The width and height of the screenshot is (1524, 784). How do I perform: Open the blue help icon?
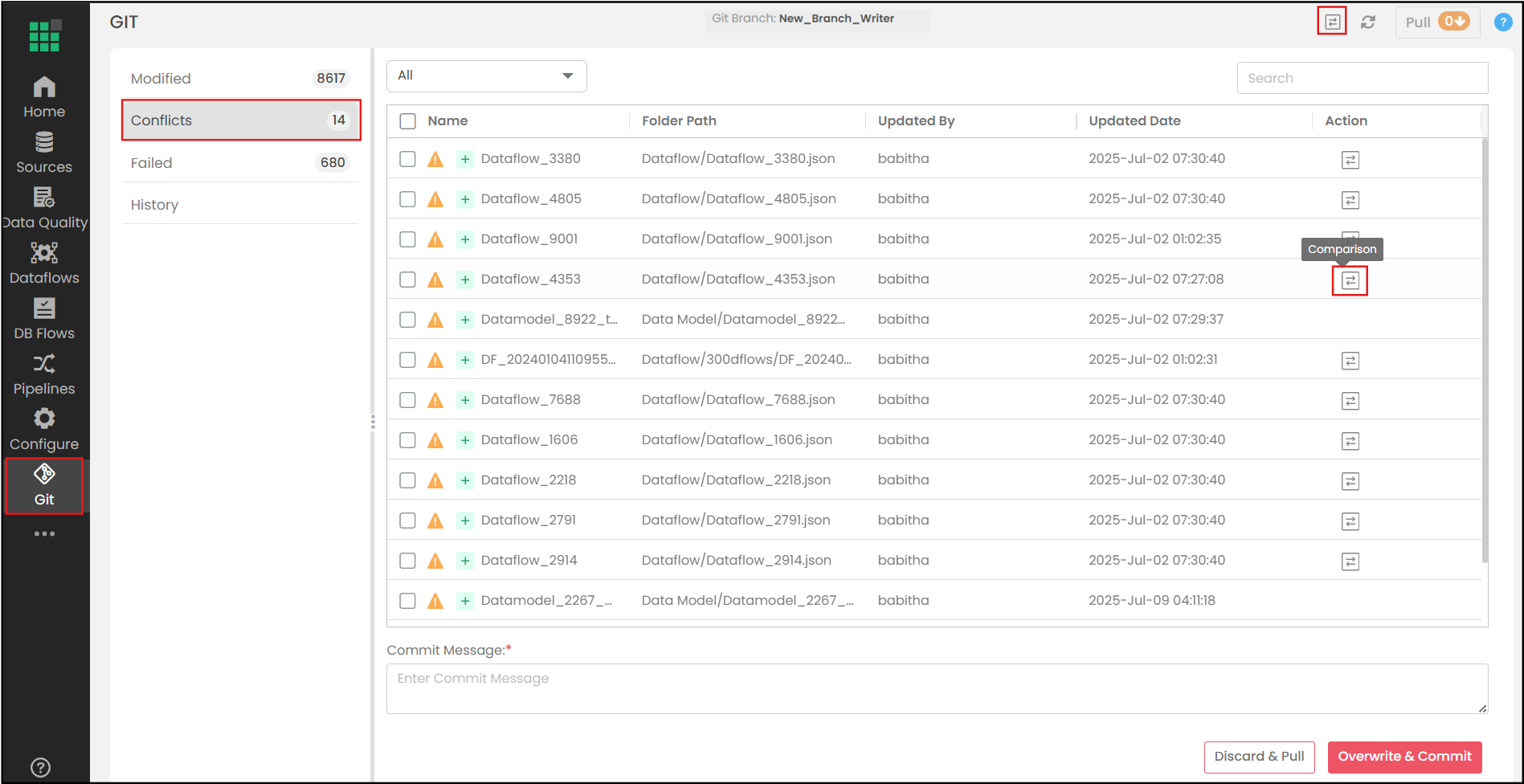tap(1502, 22)
